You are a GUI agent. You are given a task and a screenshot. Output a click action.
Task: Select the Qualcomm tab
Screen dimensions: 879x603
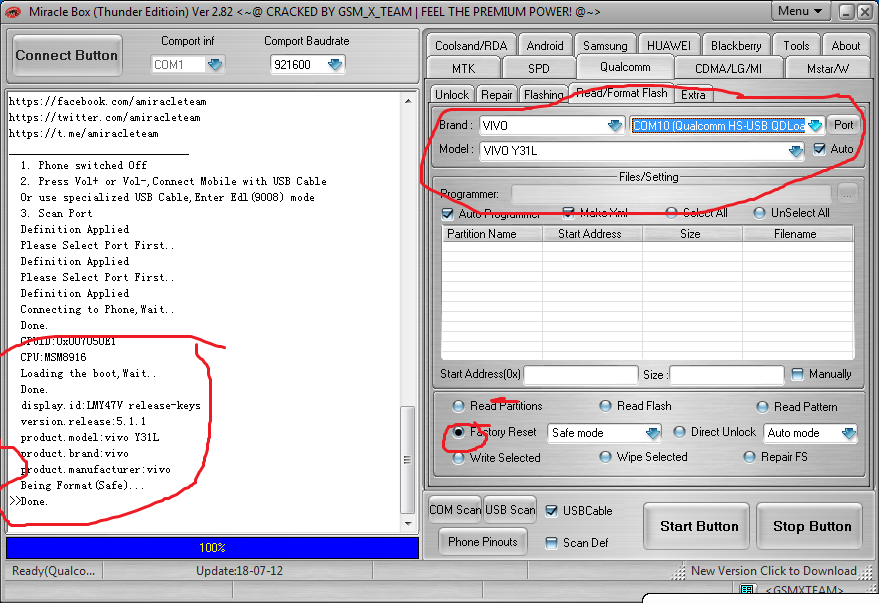point(625,67)
